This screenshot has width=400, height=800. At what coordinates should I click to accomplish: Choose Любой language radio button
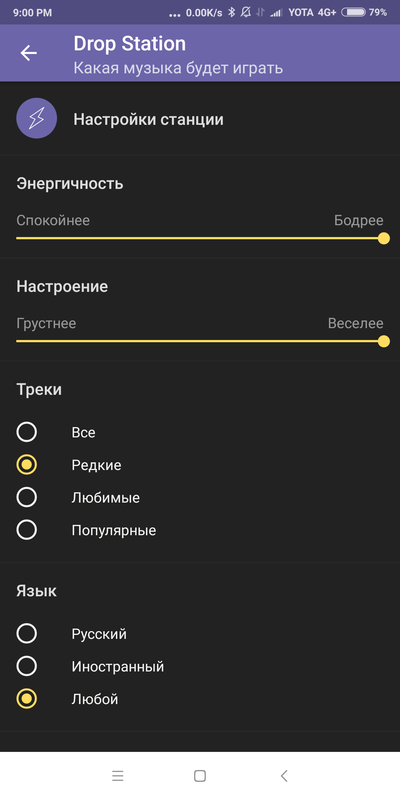pos(27,699)
